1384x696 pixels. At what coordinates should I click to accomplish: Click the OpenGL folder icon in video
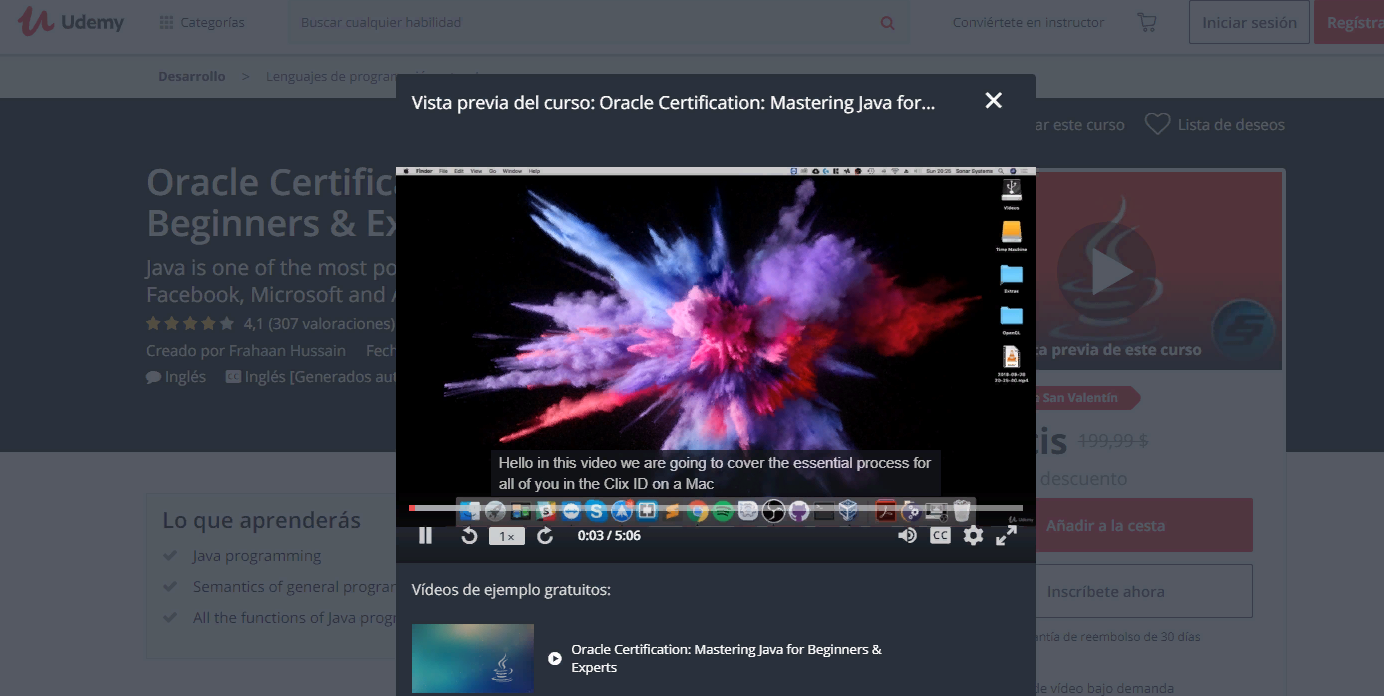click(x=1011, y=316)
